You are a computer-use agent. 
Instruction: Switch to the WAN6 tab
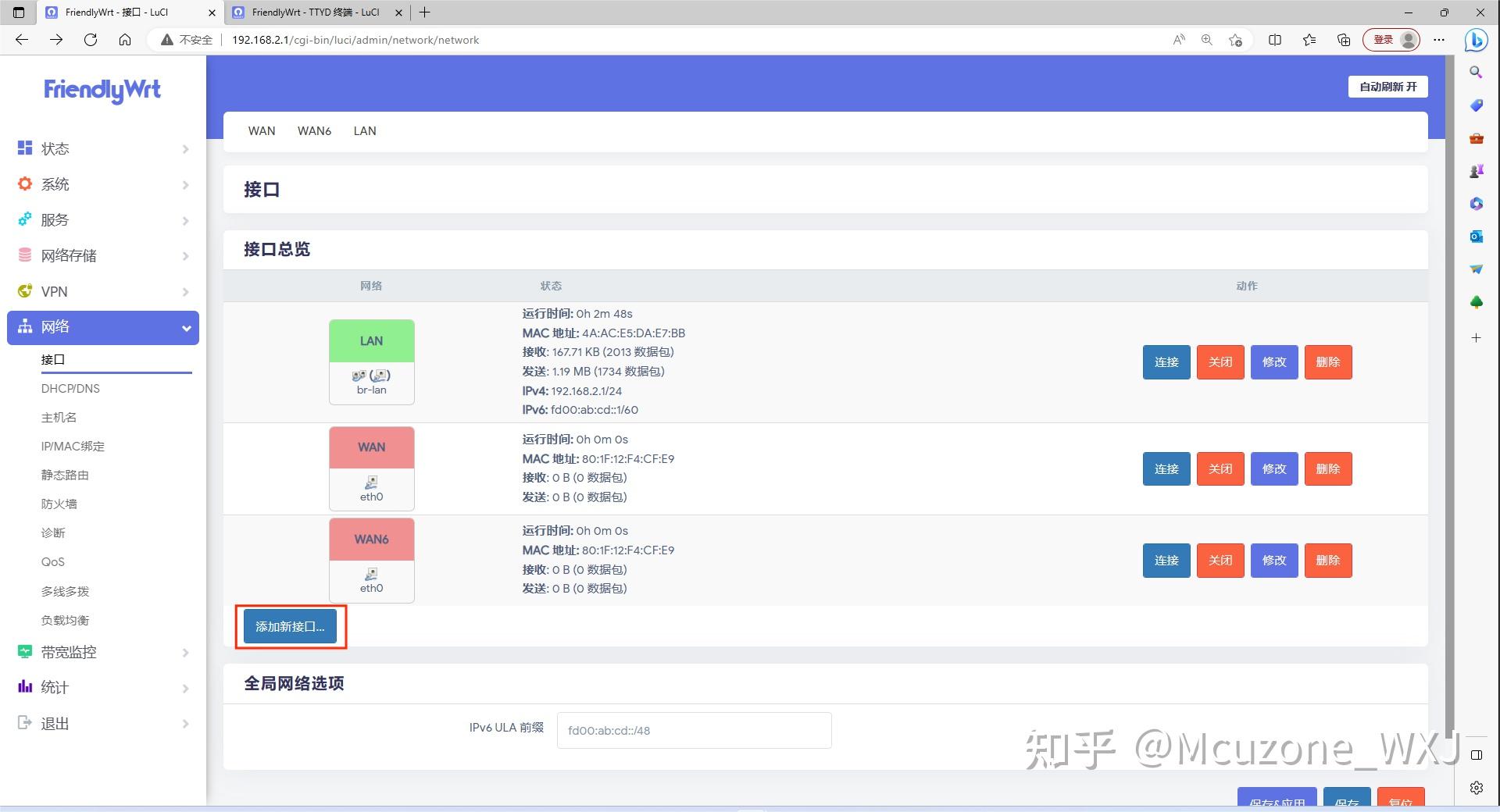click(314, 130)
